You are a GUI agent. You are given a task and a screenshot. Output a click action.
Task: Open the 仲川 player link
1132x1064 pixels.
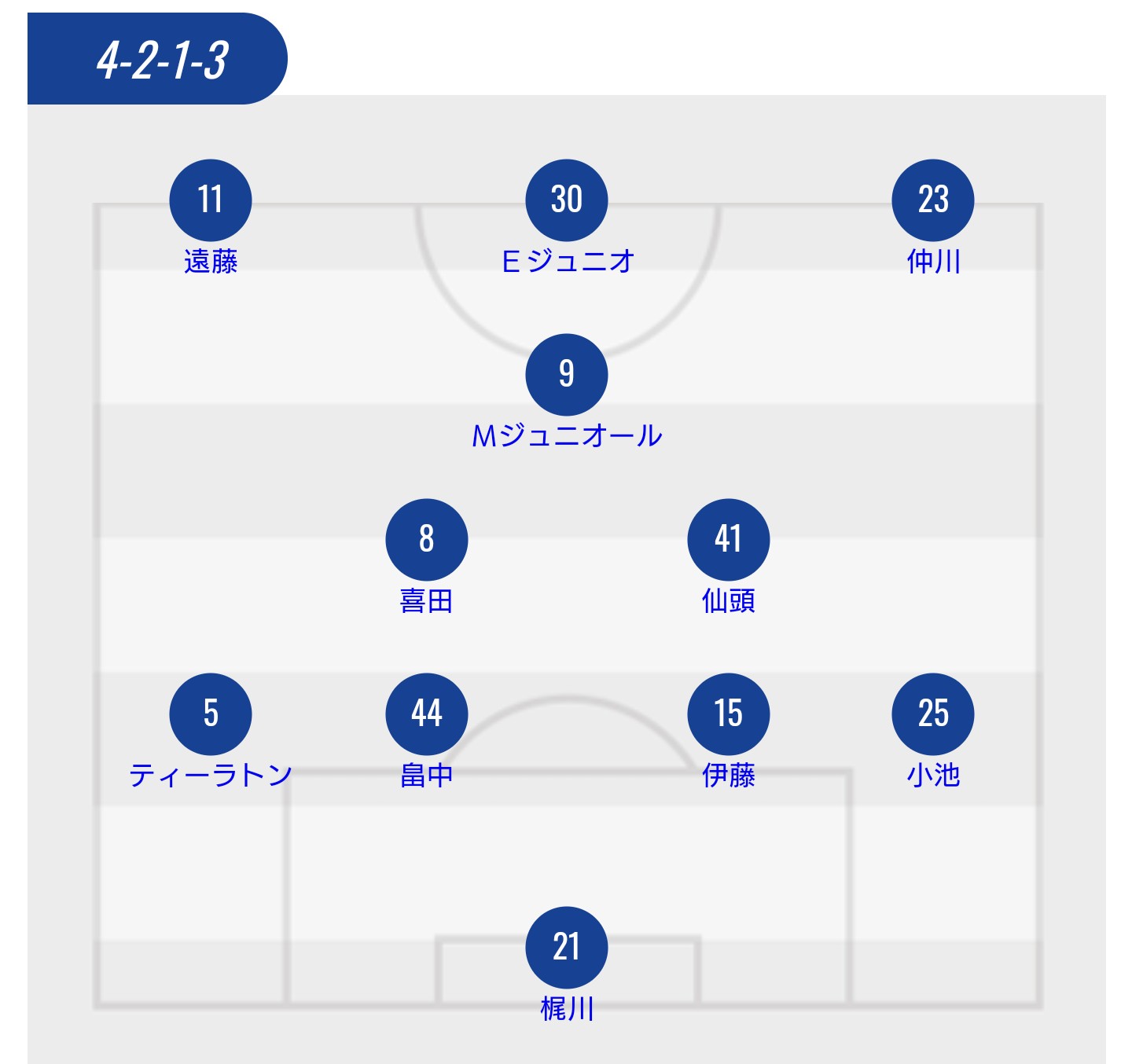(x=933, y=262)
